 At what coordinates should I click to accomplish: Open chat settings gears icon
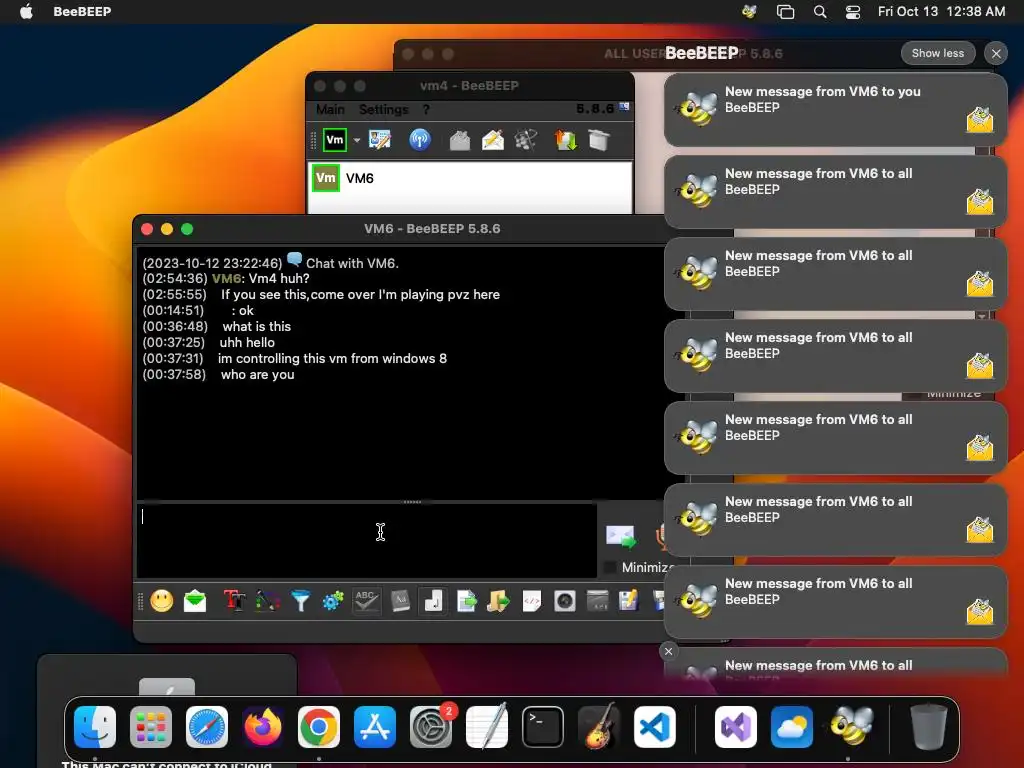pyautogui.click(x=333, y=601)
